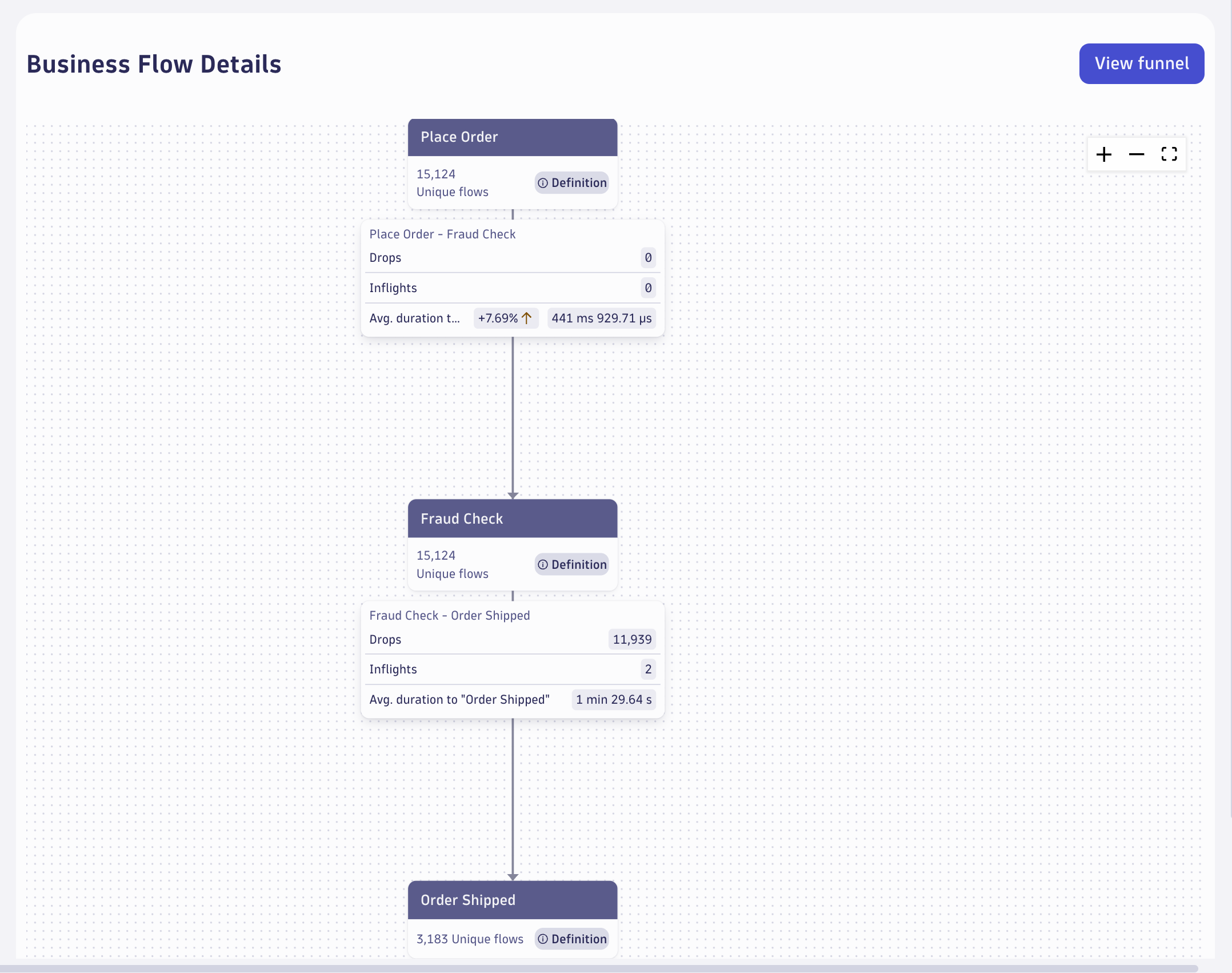The width and height of the screenshot is (1232, 973).
Task: Select the Order Shipped node header
Action: pos(513,900)
